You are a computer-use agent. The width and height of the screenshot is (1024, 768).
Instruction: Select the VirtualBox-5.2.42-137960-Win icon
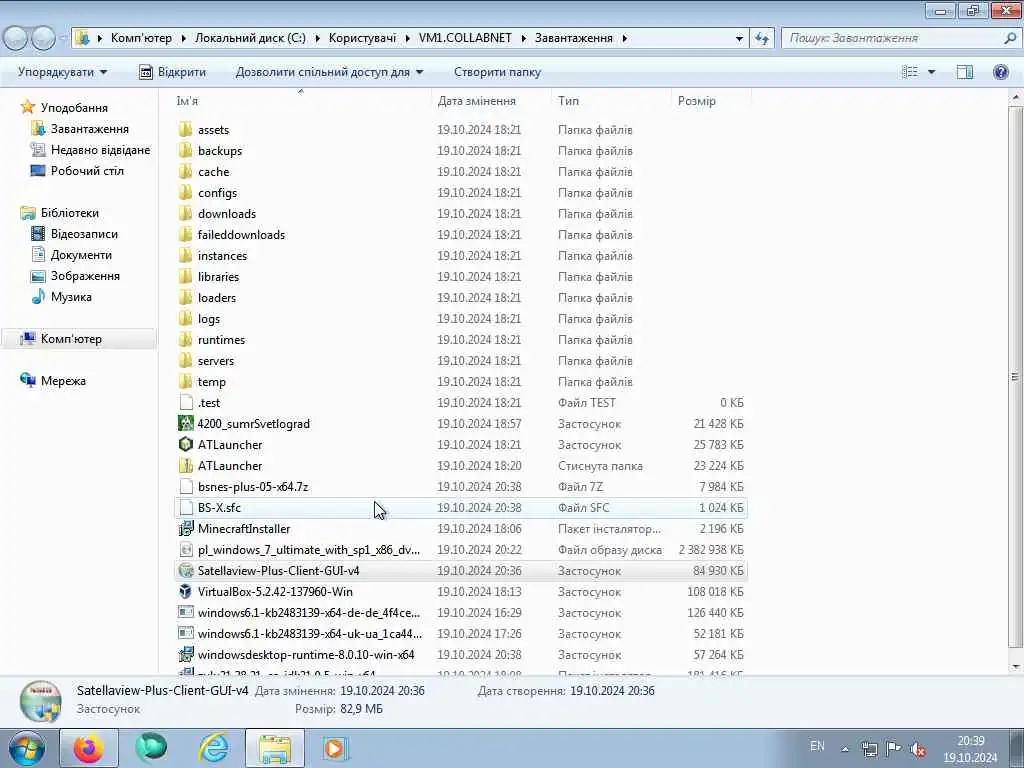tap(185, 592)
